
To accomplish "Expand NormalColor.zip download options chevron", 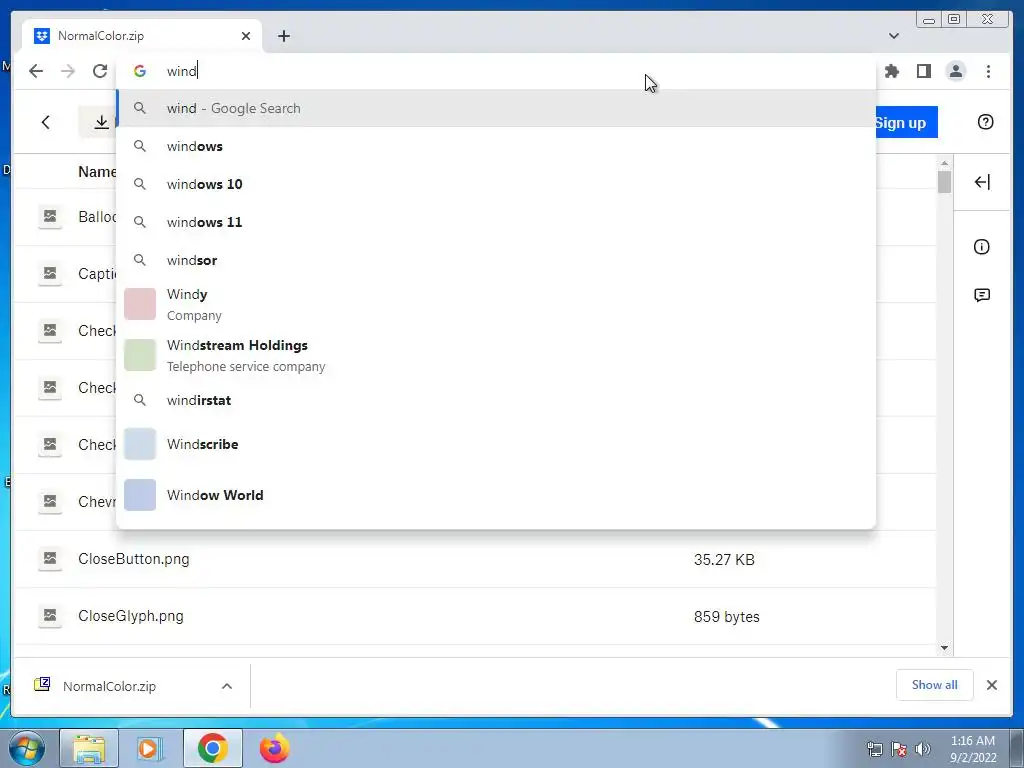I will (227, 686).
